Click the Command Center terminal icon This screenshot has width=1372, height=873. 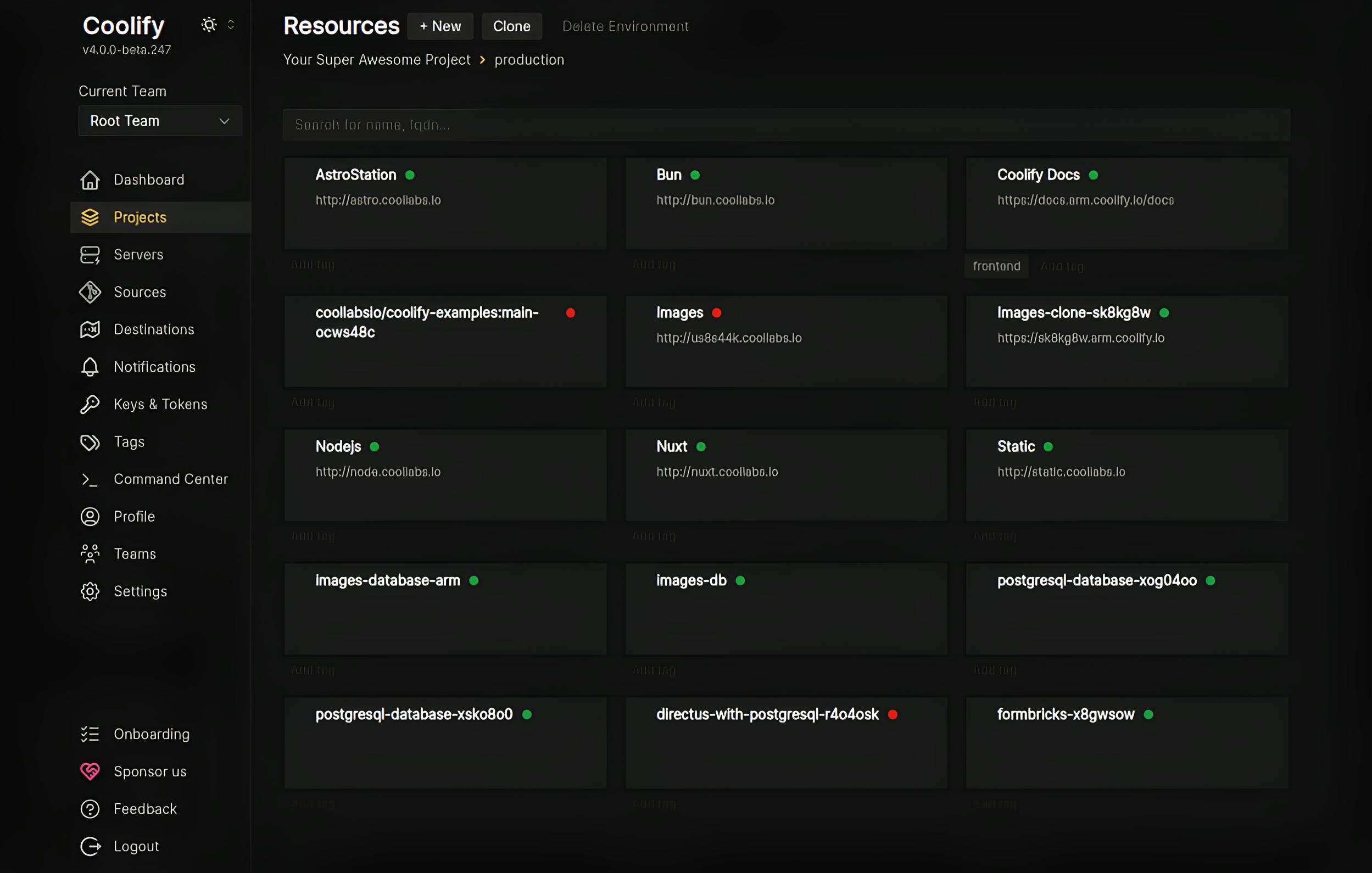pyautogui.click(x=90, y=479)
